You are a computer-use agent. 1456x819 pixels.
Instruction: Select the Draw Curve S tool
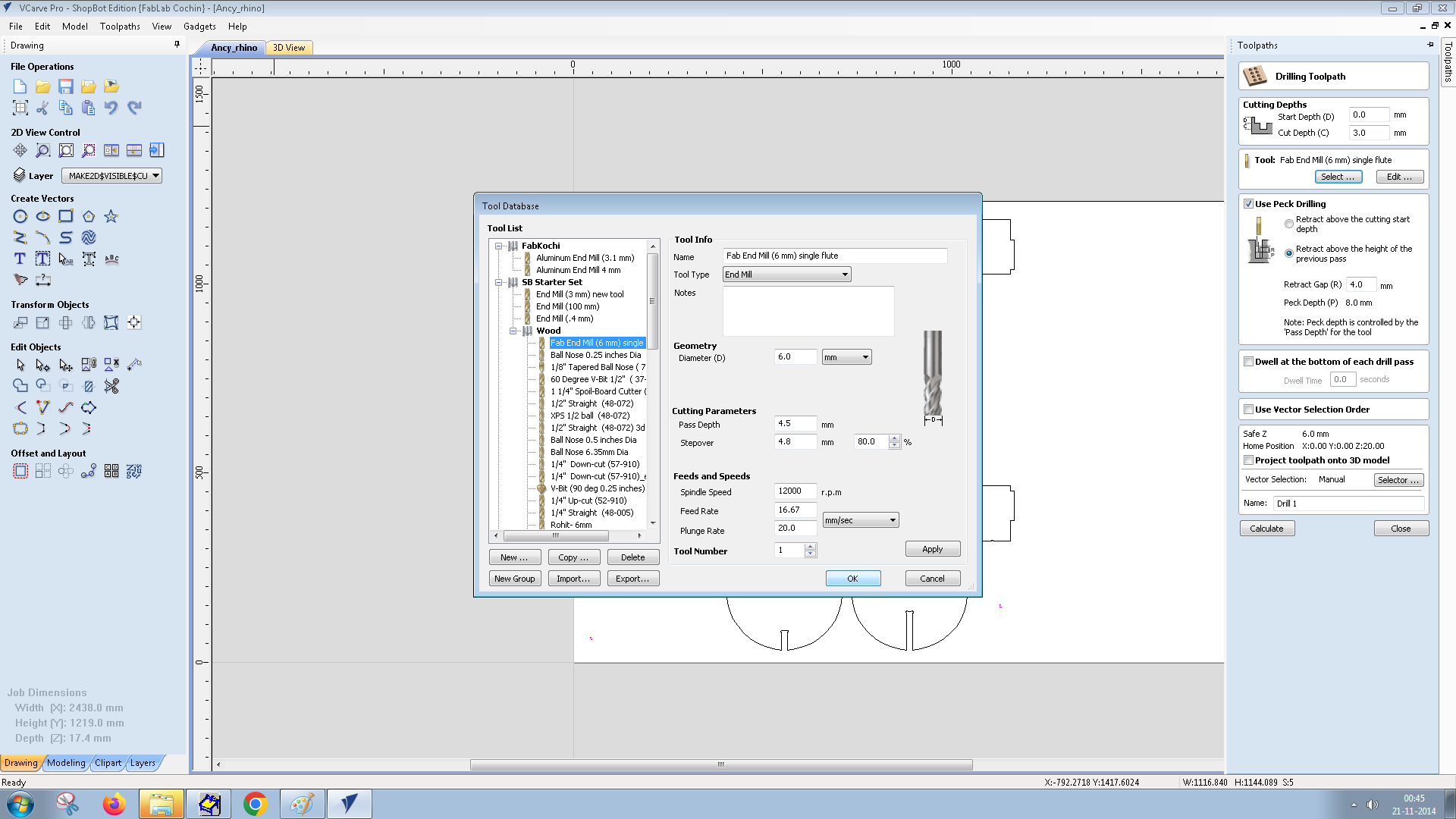pos(66,237)
